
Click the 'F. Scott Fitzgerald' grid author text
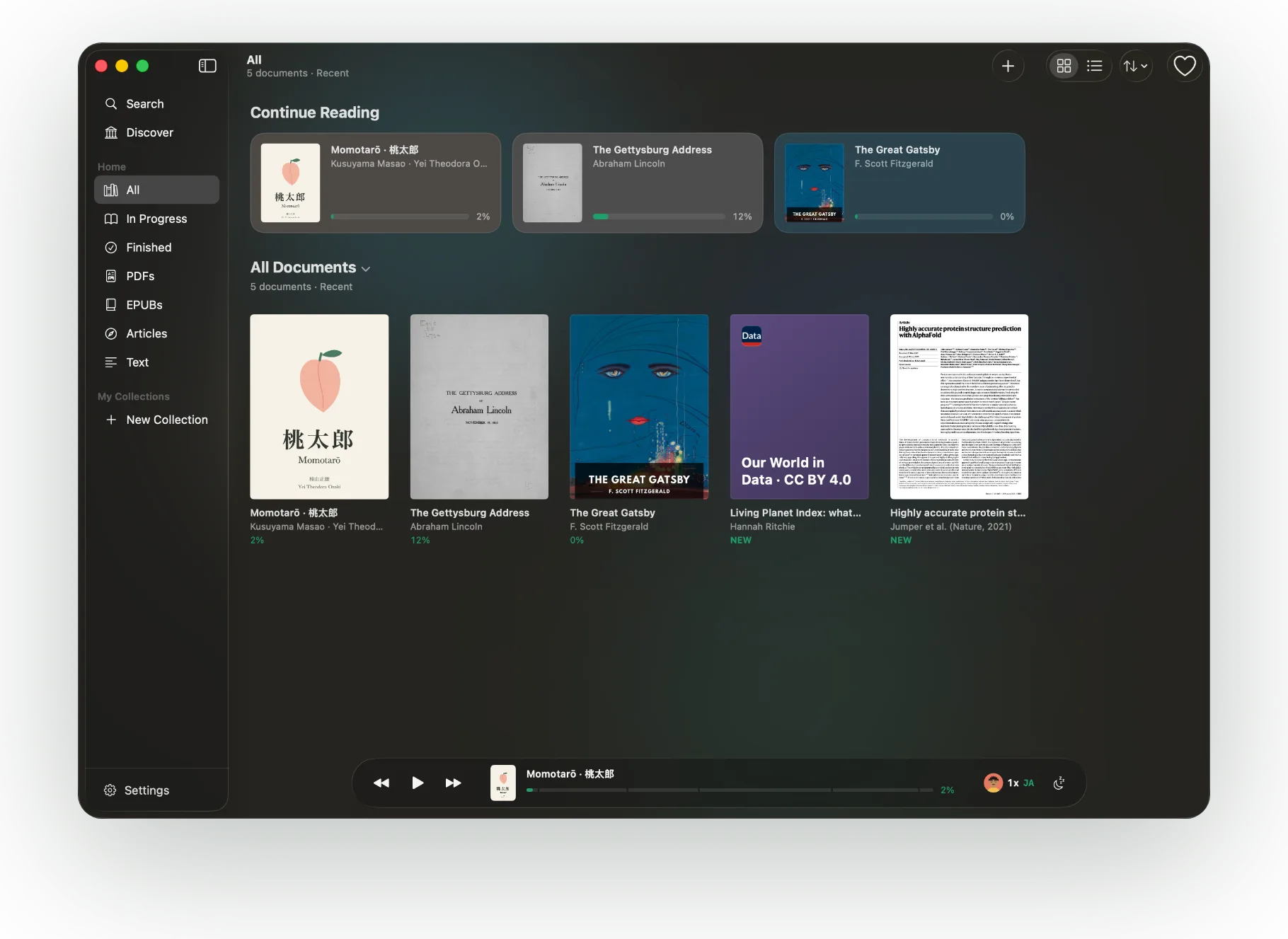[x=609, y=526]
